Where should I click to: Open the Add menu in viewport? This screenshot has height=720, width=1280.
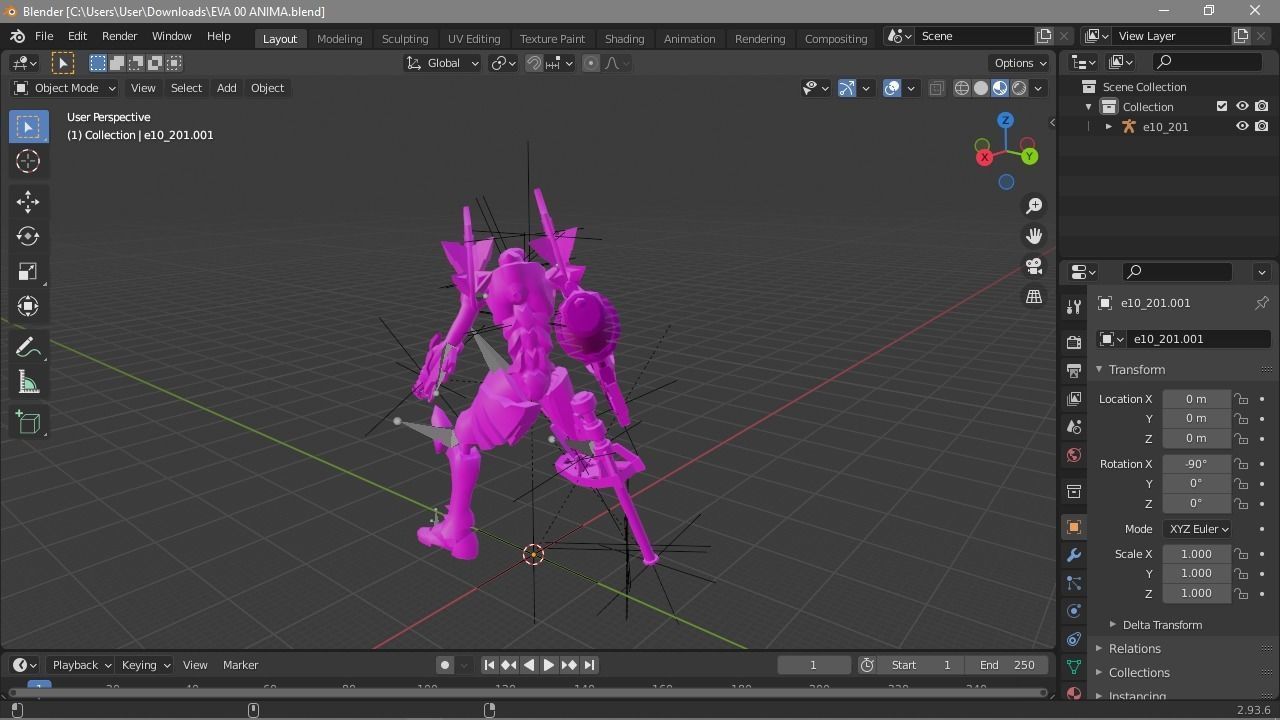tap(227, 88)
